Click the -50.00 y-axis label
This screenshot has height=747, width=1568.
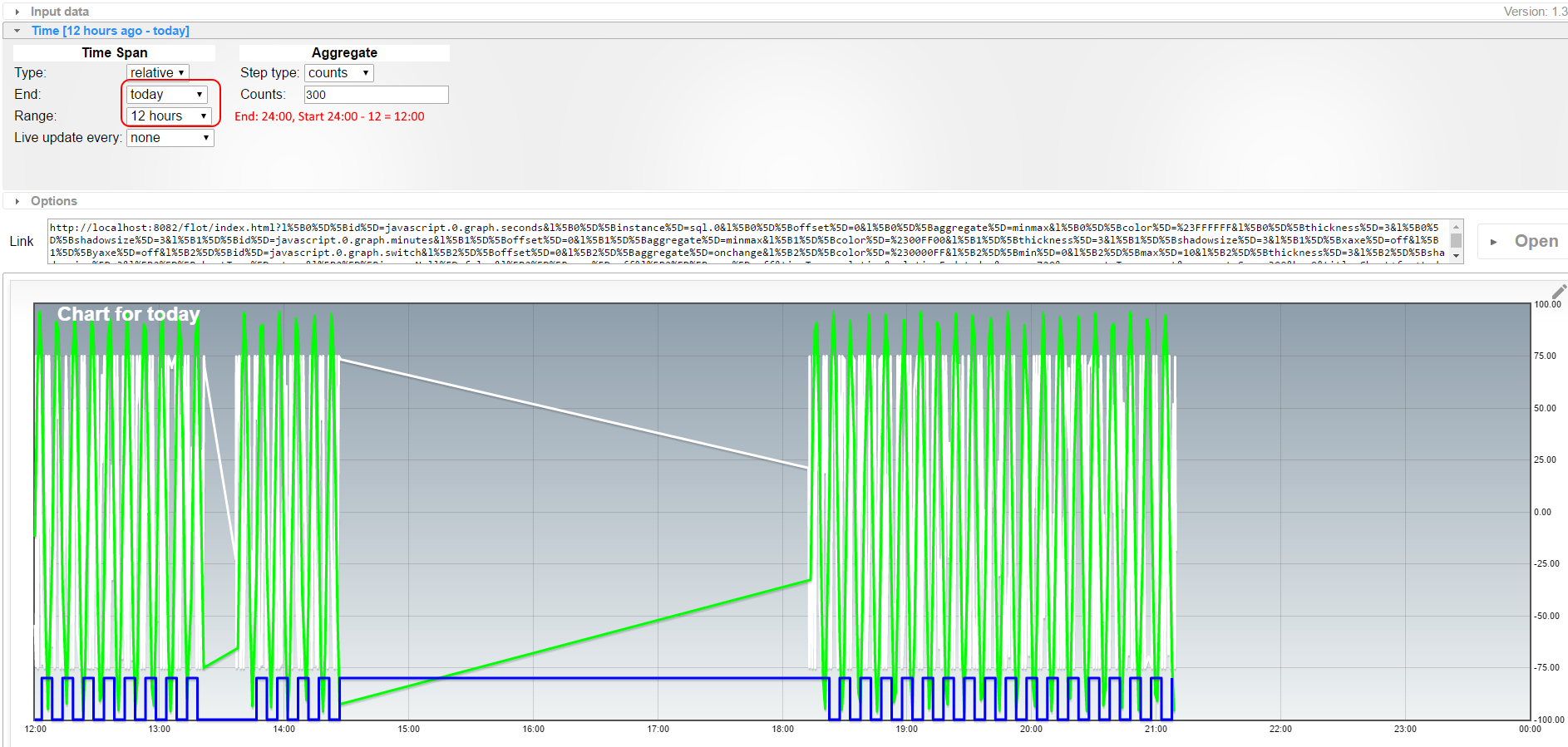[x=1546, y=617]
